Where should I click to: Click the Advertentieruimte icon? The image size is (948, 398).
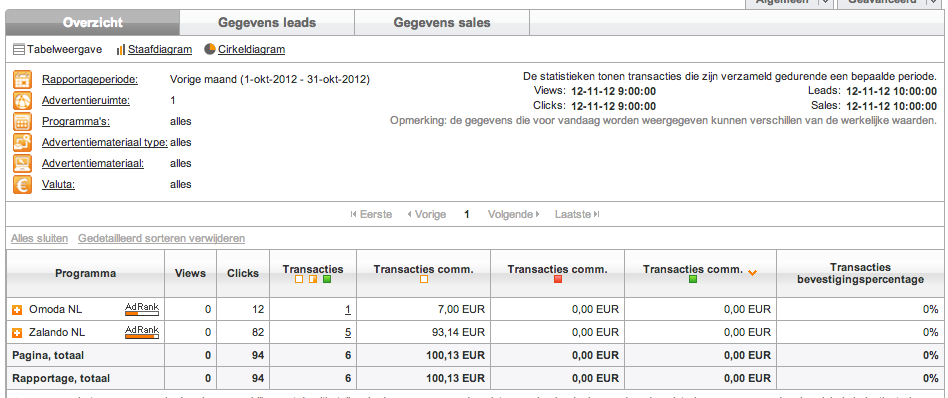[22, 100]
